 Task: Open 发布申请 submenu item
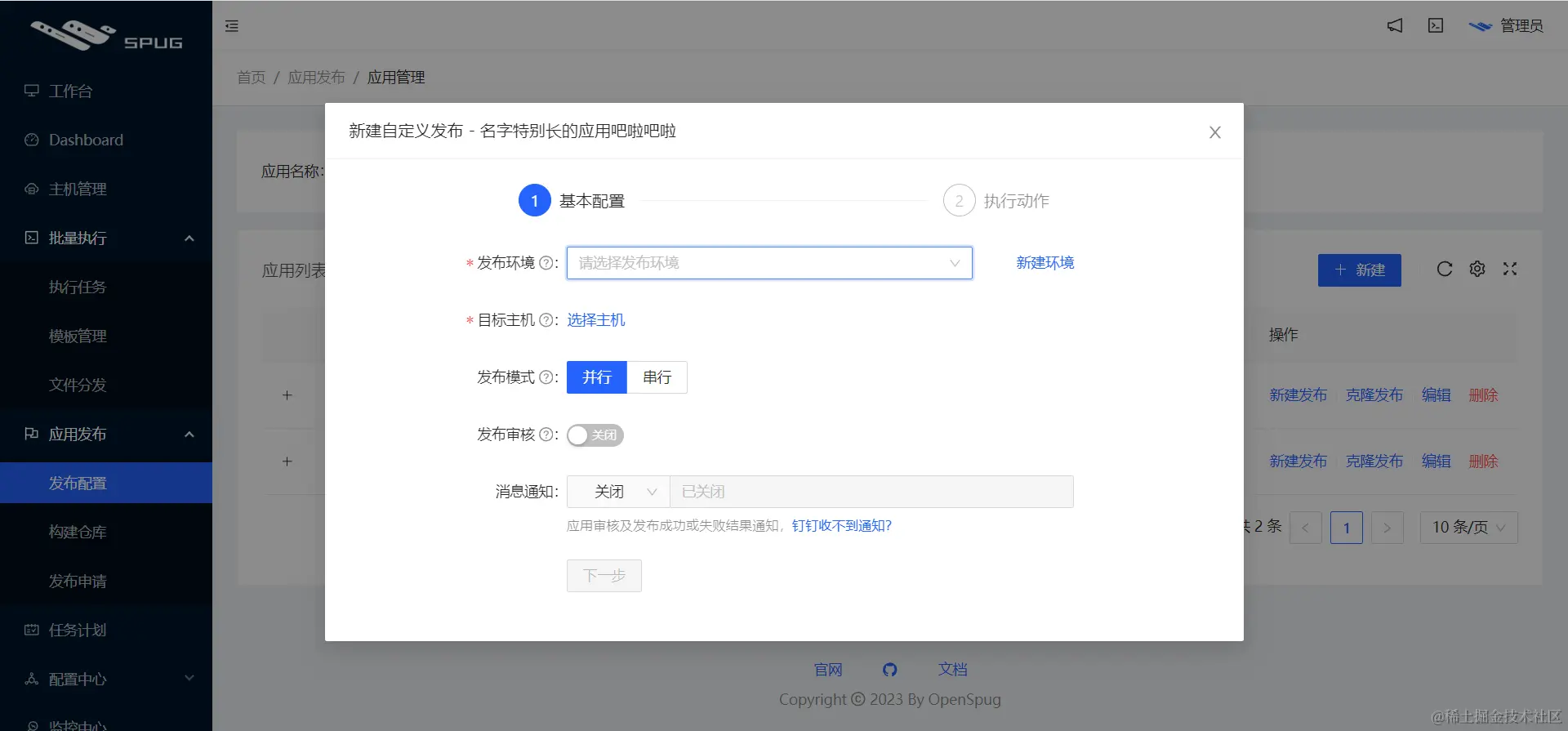106,581
